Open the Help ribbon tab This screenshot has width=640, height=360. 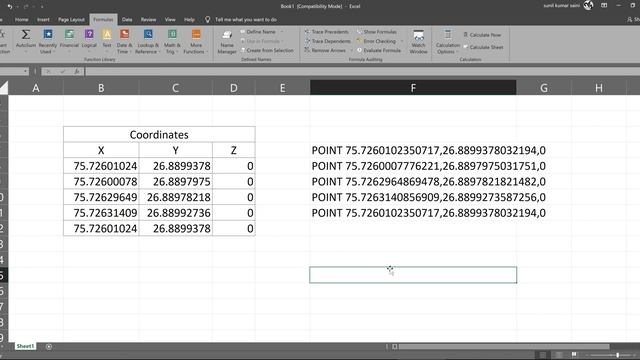coord(189,20)
